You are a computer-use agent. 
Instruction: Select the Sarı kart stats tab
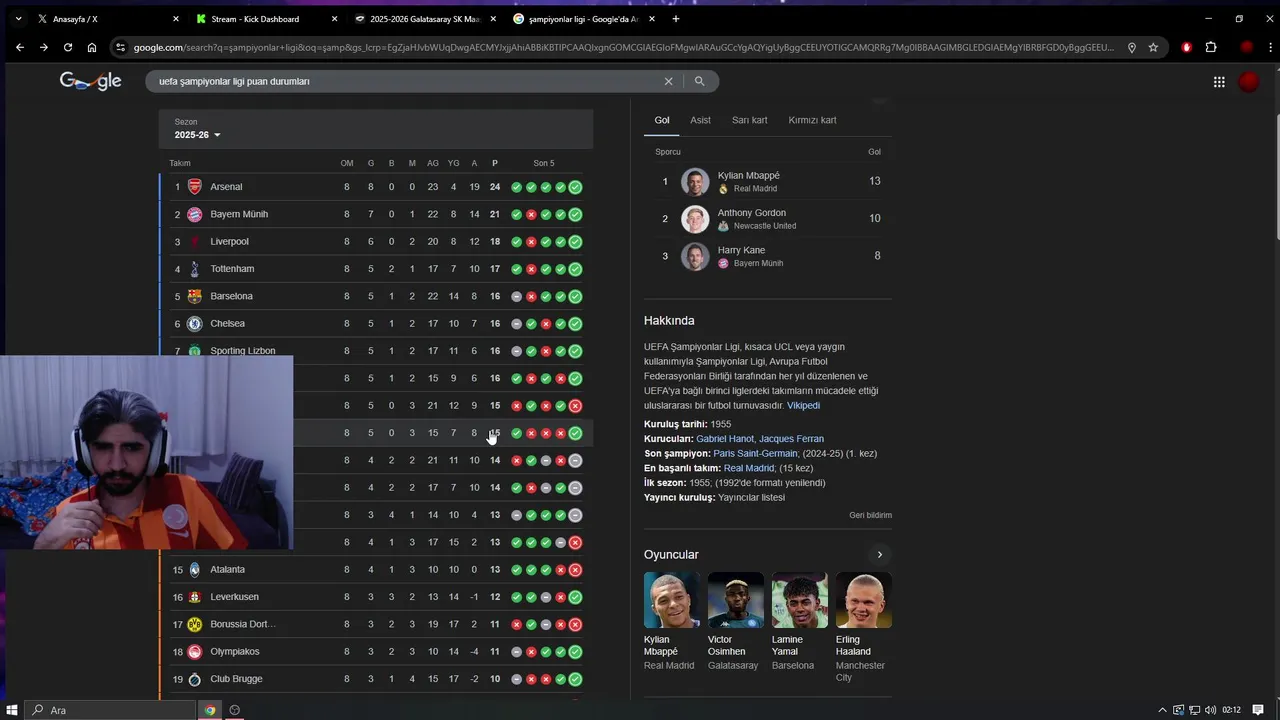(750, 120)
